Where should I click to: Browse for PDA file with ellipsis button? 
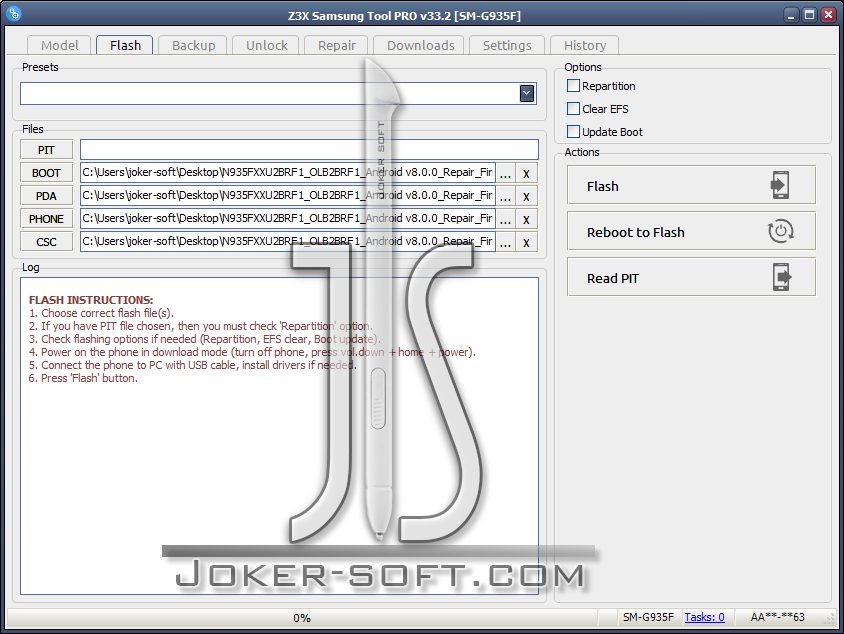505,196
